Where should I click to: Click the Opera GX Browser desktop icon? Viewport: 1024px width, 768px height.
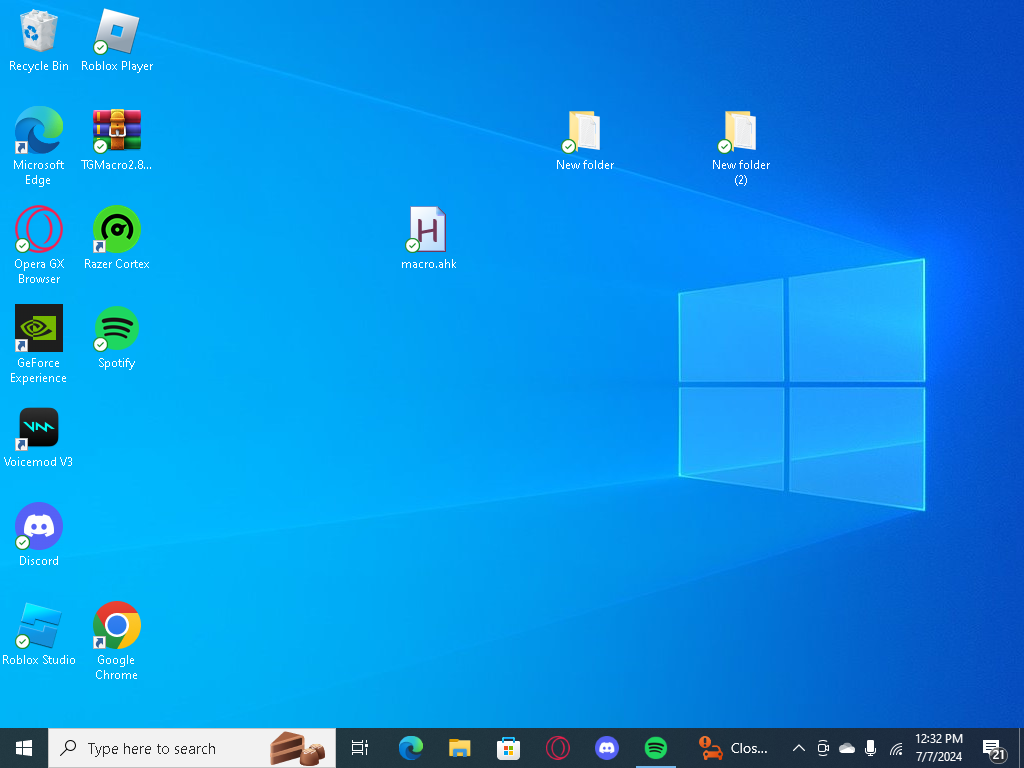39,230
